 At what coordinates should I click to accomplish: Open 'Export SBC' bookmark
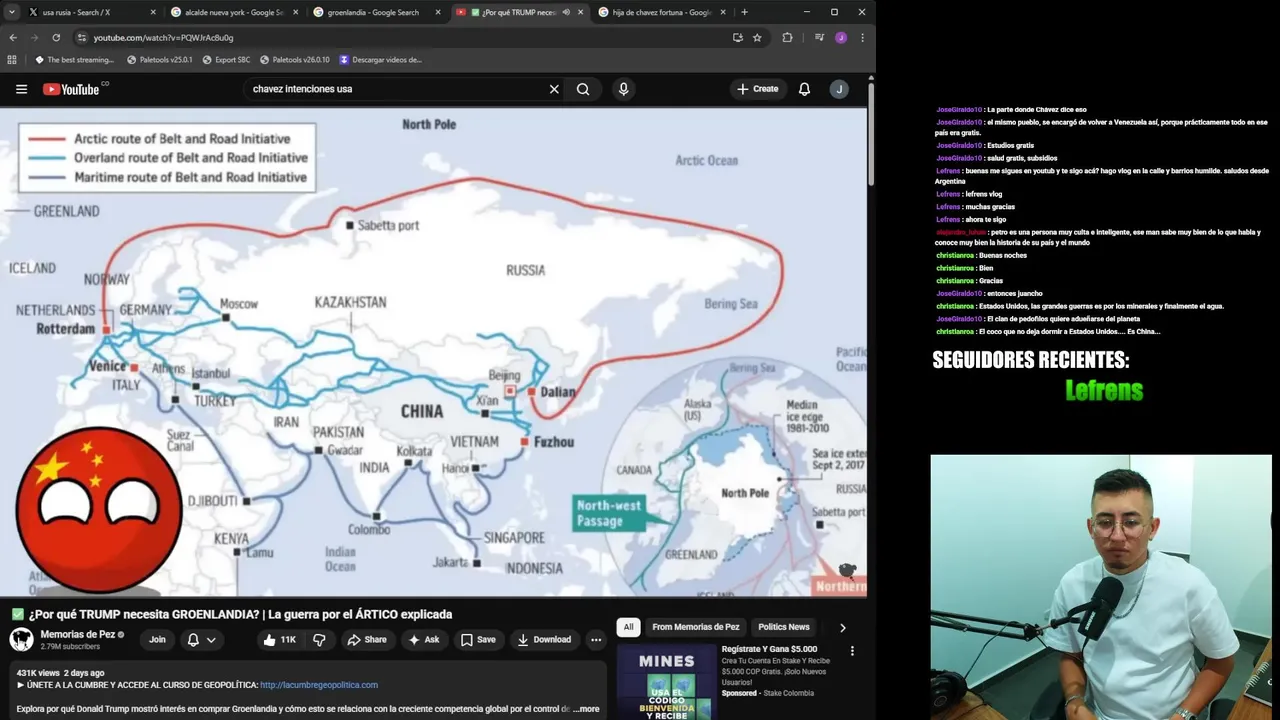coord(226,60)
